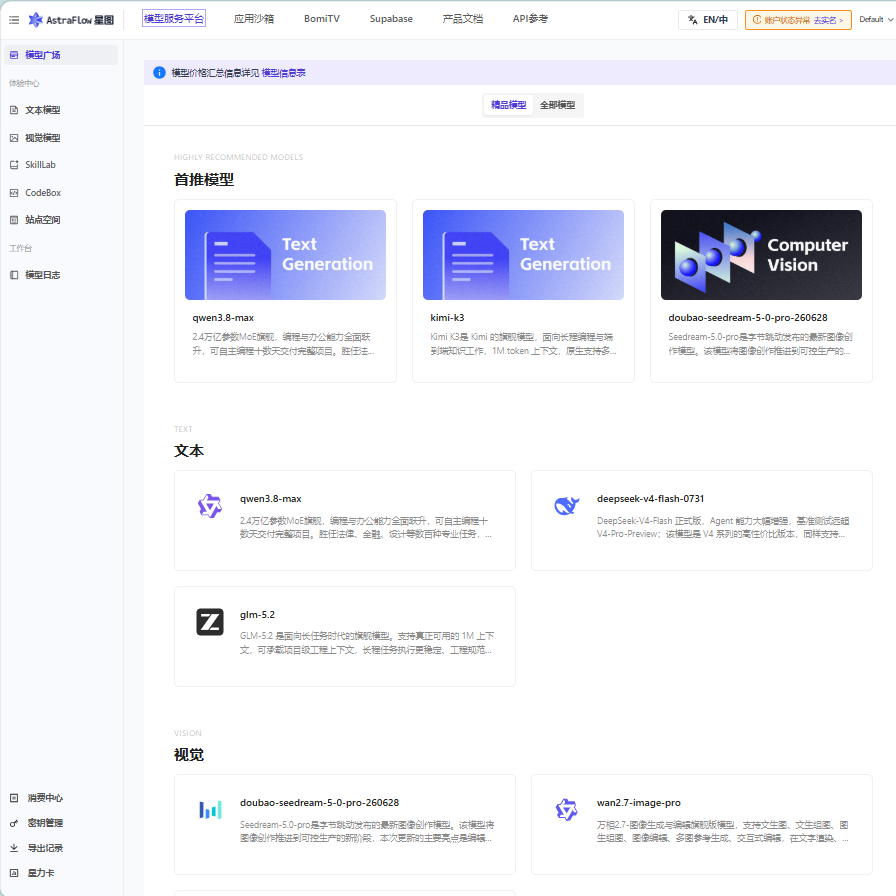Click the wan2.7-image-pro description text
896x896 pixels.
point(723,831)
